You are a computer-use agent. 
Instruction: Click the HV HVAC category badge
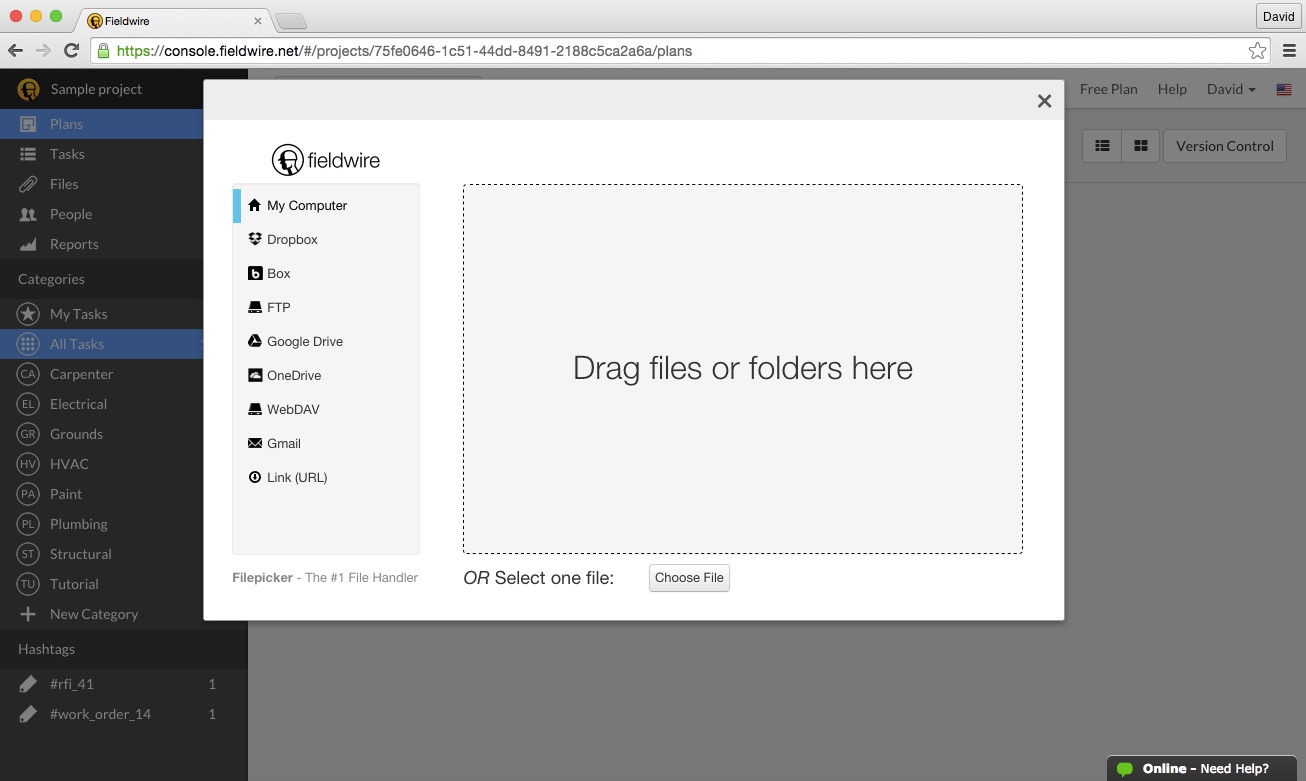click(28, 464)
